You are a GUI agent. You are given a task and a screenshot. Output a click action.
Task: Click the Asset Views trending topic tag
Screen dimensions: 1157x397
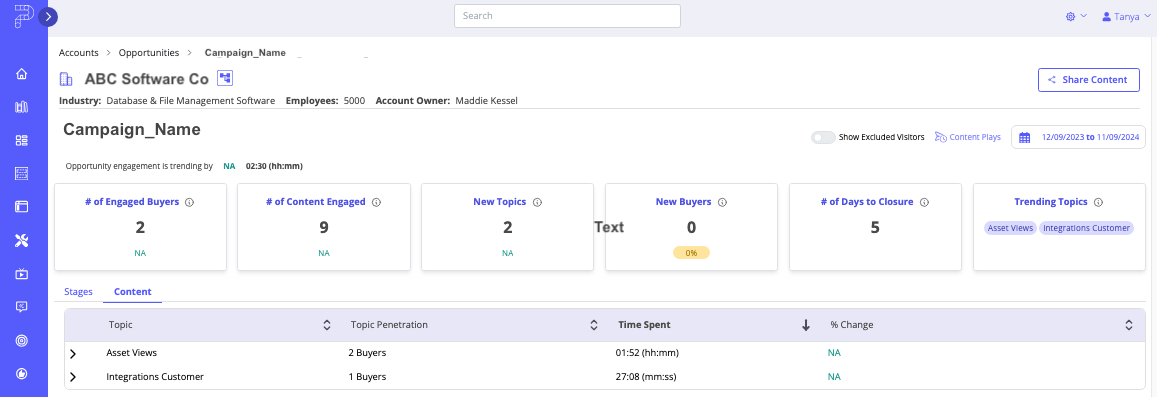(1010, 228)
